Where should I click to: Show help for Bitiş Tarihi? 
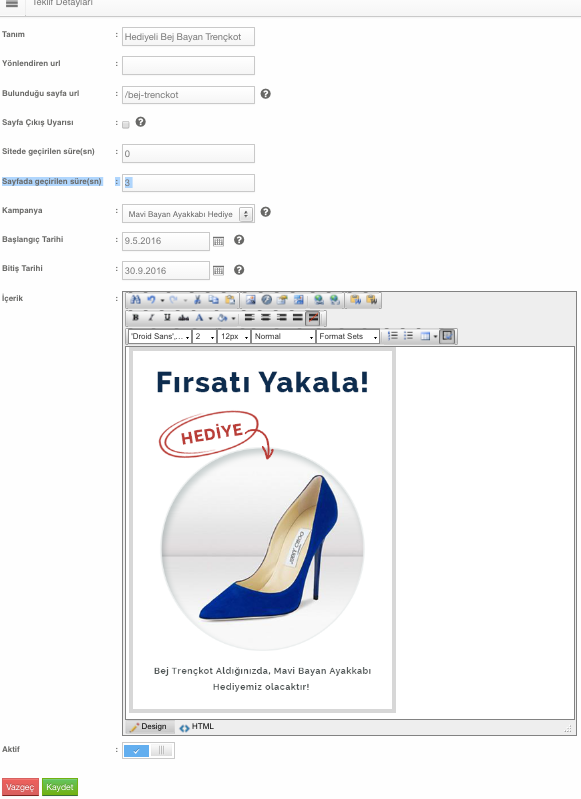pyautogui.click(x=239, y=270)
